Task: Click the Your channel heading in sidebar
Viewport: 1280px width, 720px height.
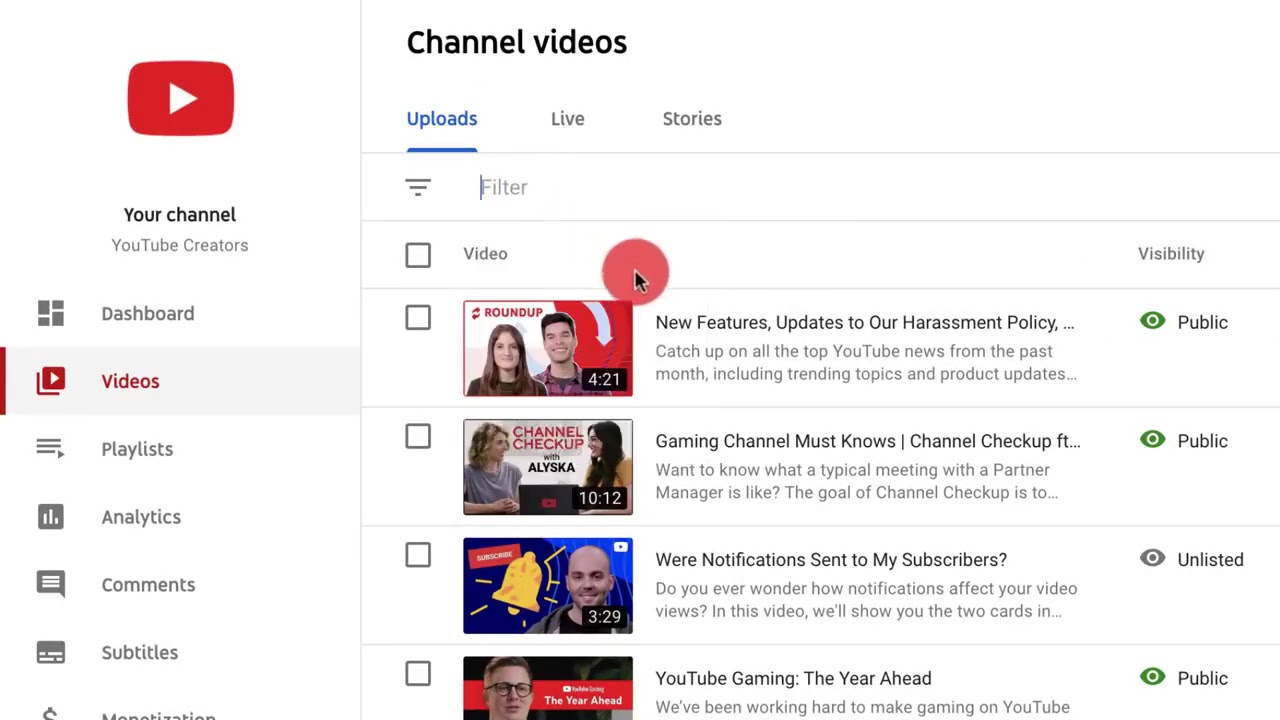Action: [x=180, y=215]
